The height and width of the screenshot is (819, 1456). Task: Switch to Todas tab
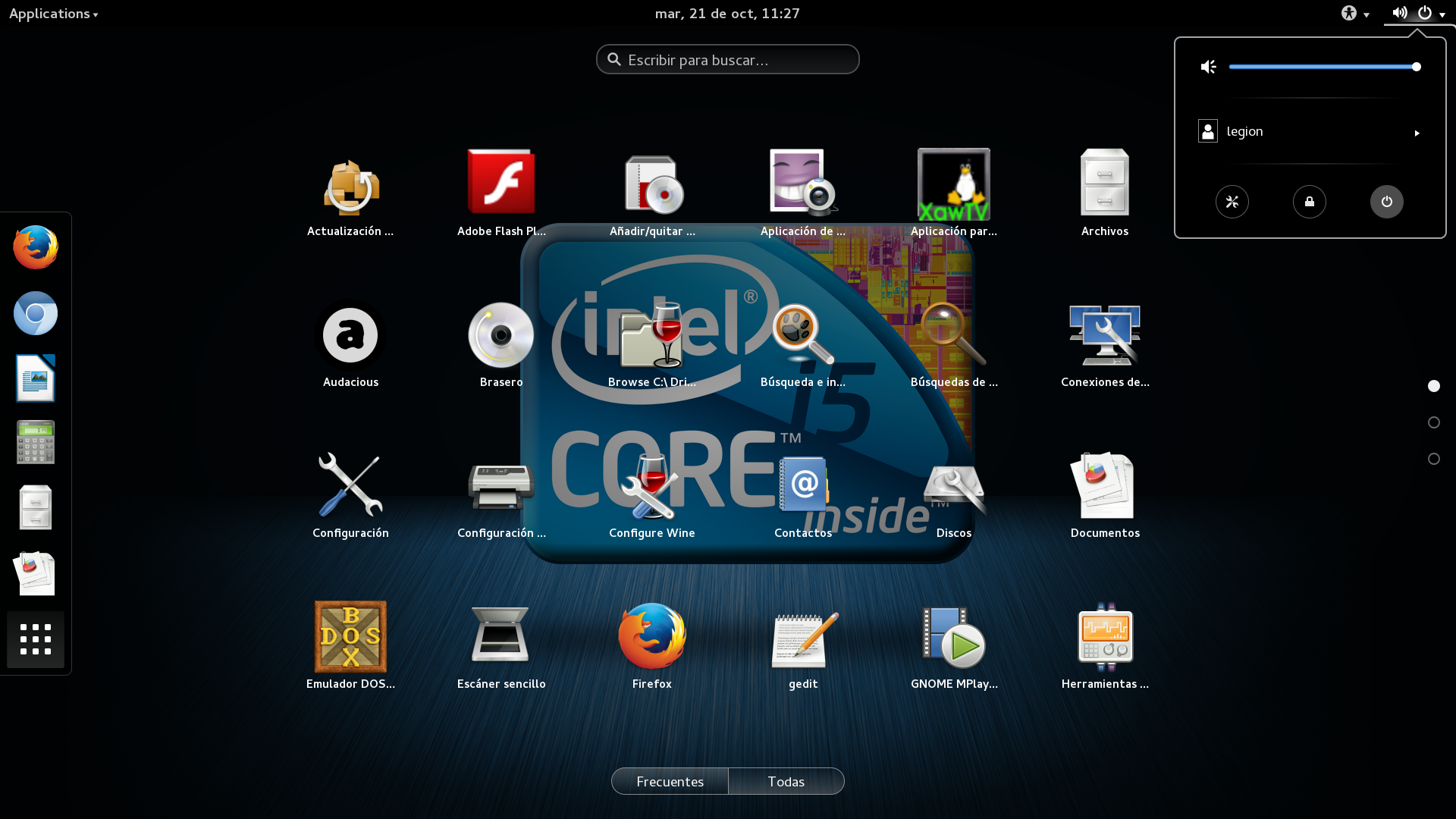[786, 781]
